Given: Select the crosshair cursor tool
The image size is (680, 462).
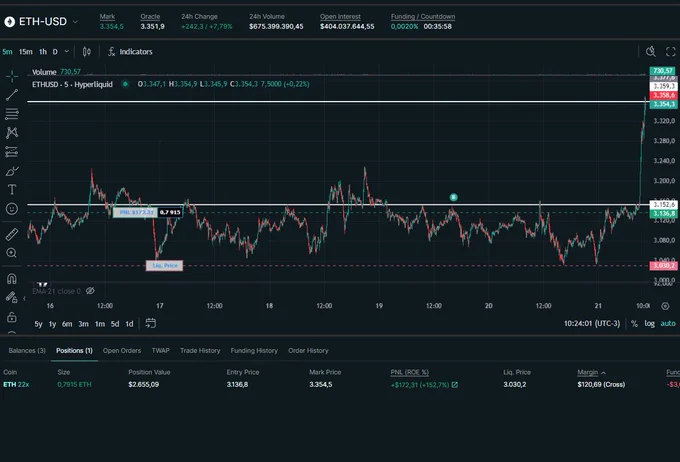Looking at the screenshot, I should pos(12,76).
